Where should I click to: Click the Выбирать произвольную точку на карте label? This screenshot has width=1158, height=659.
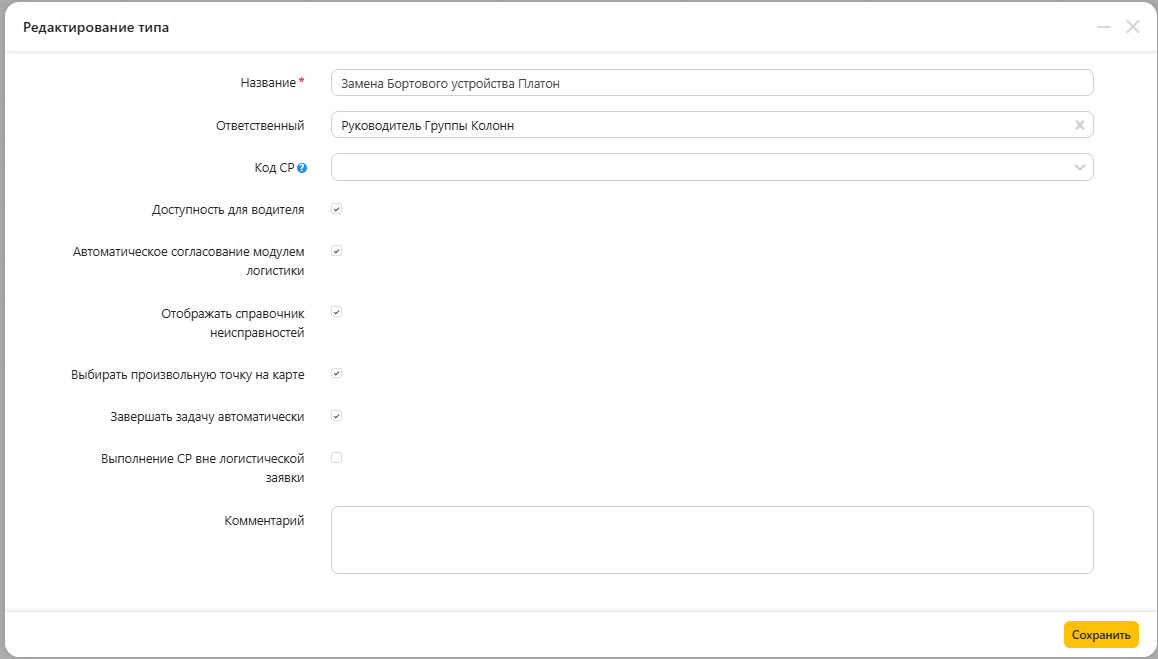tap(188, 375)
